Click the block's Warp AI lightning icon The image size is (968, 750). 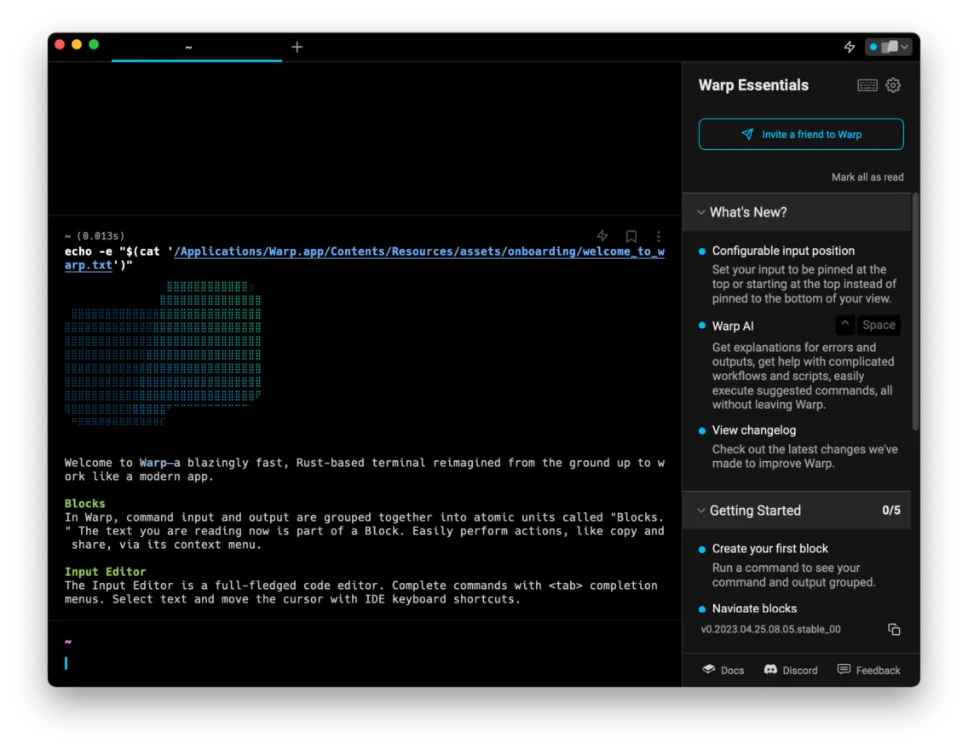603,236
